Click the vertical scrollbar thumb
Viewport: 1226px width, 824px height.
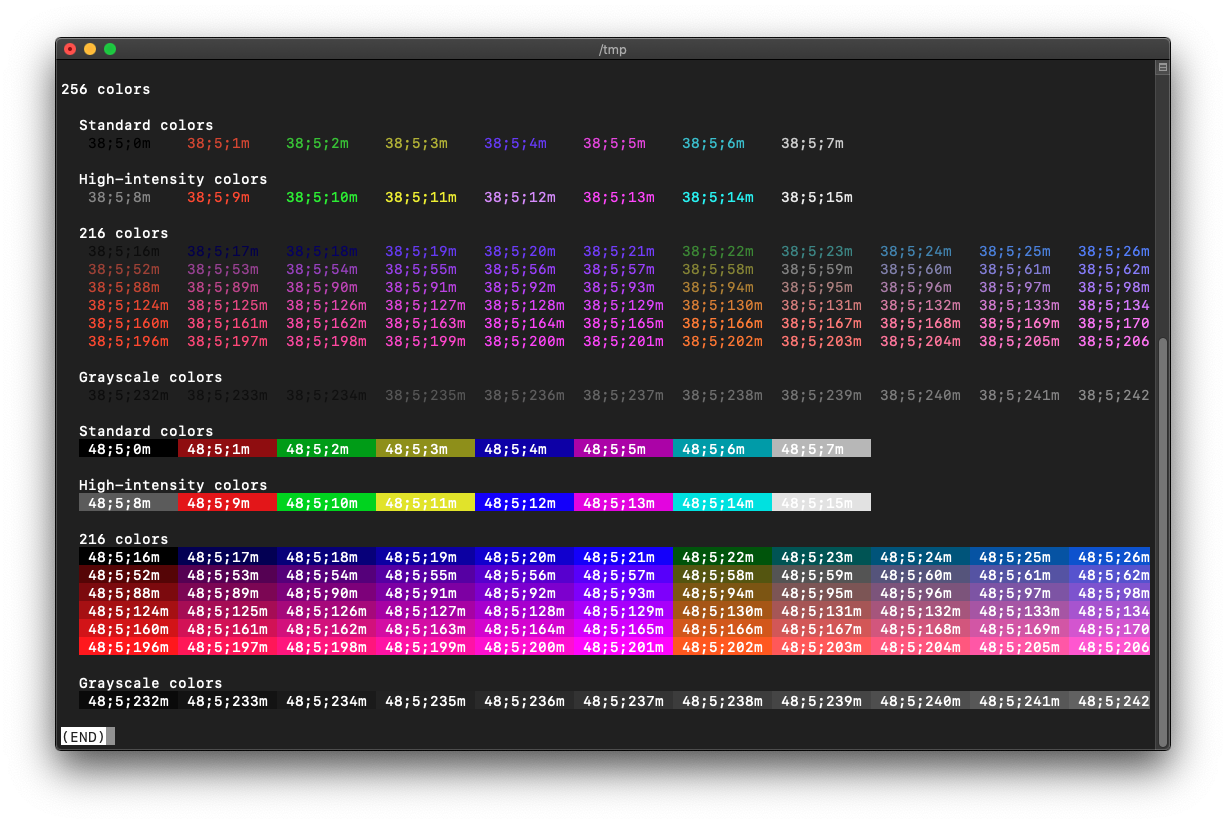pyautogui.click(x=1162, y=540)
